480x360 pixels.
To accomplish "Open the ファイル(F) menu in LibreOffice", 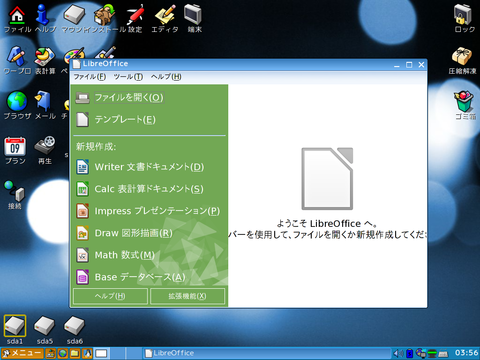I will click(90, 77).
